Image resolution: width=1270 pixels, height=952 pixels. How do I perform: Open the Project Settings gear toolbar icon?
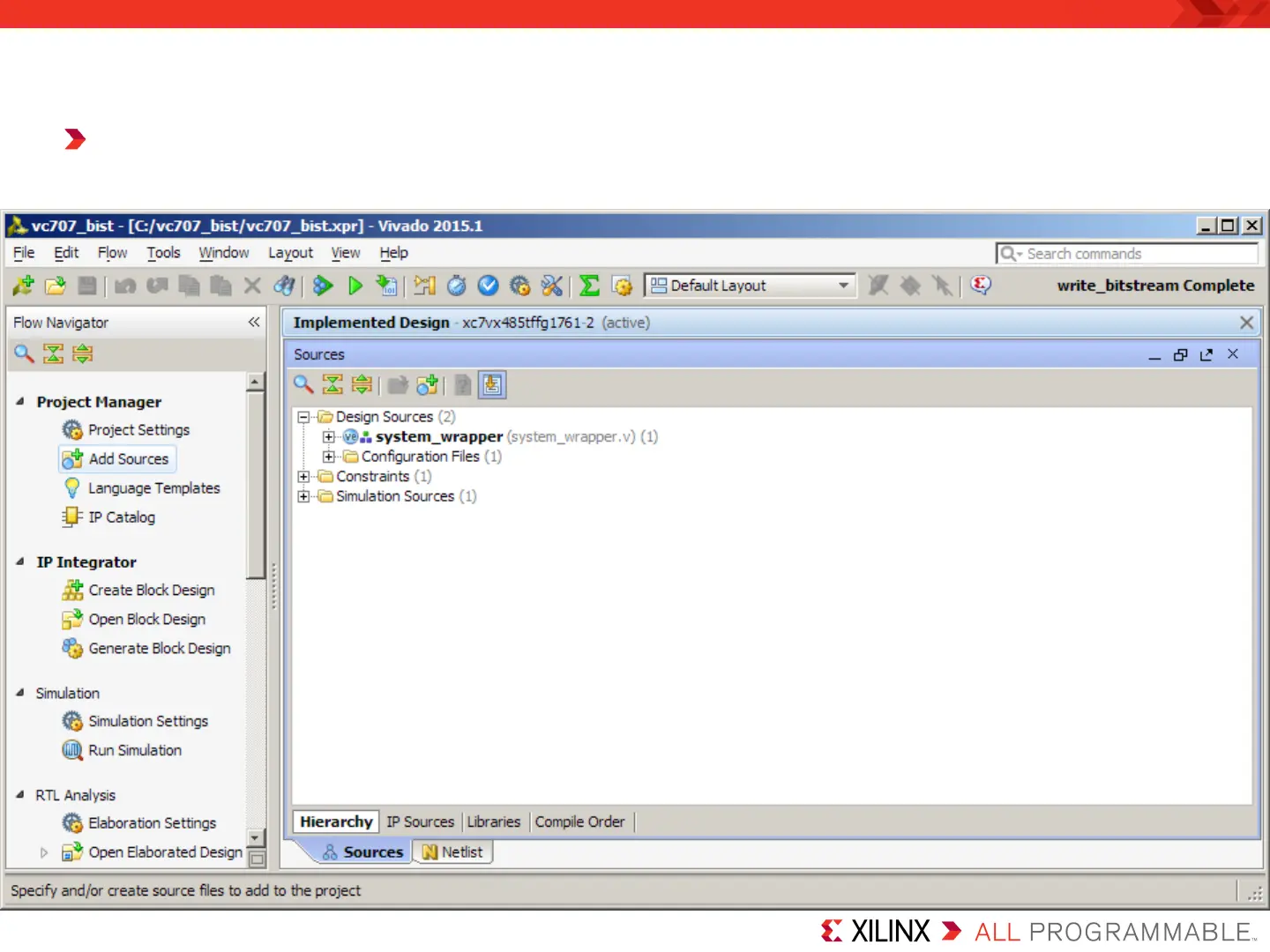[519, 286]
